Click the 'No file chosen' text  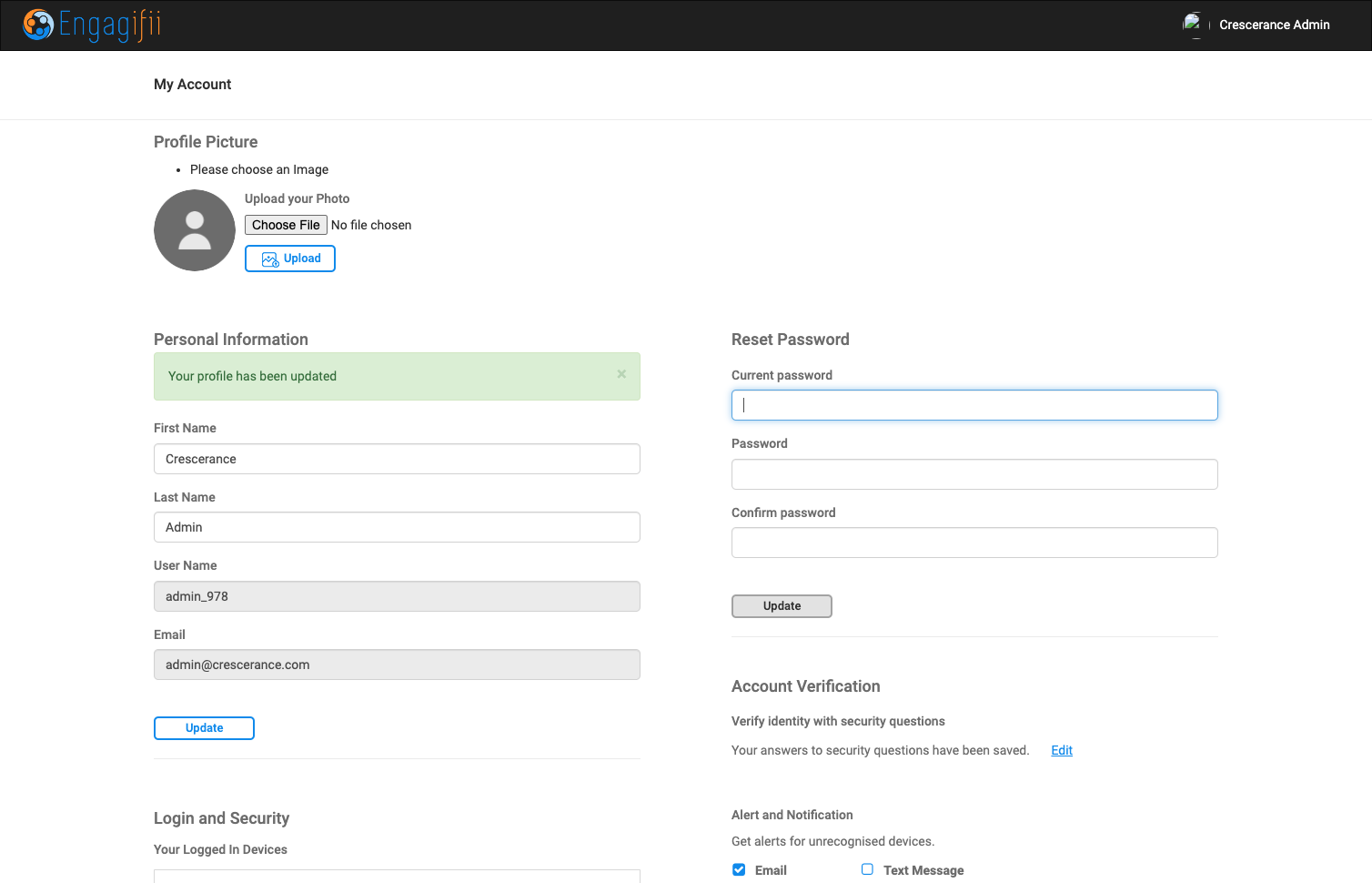point(371,225)
